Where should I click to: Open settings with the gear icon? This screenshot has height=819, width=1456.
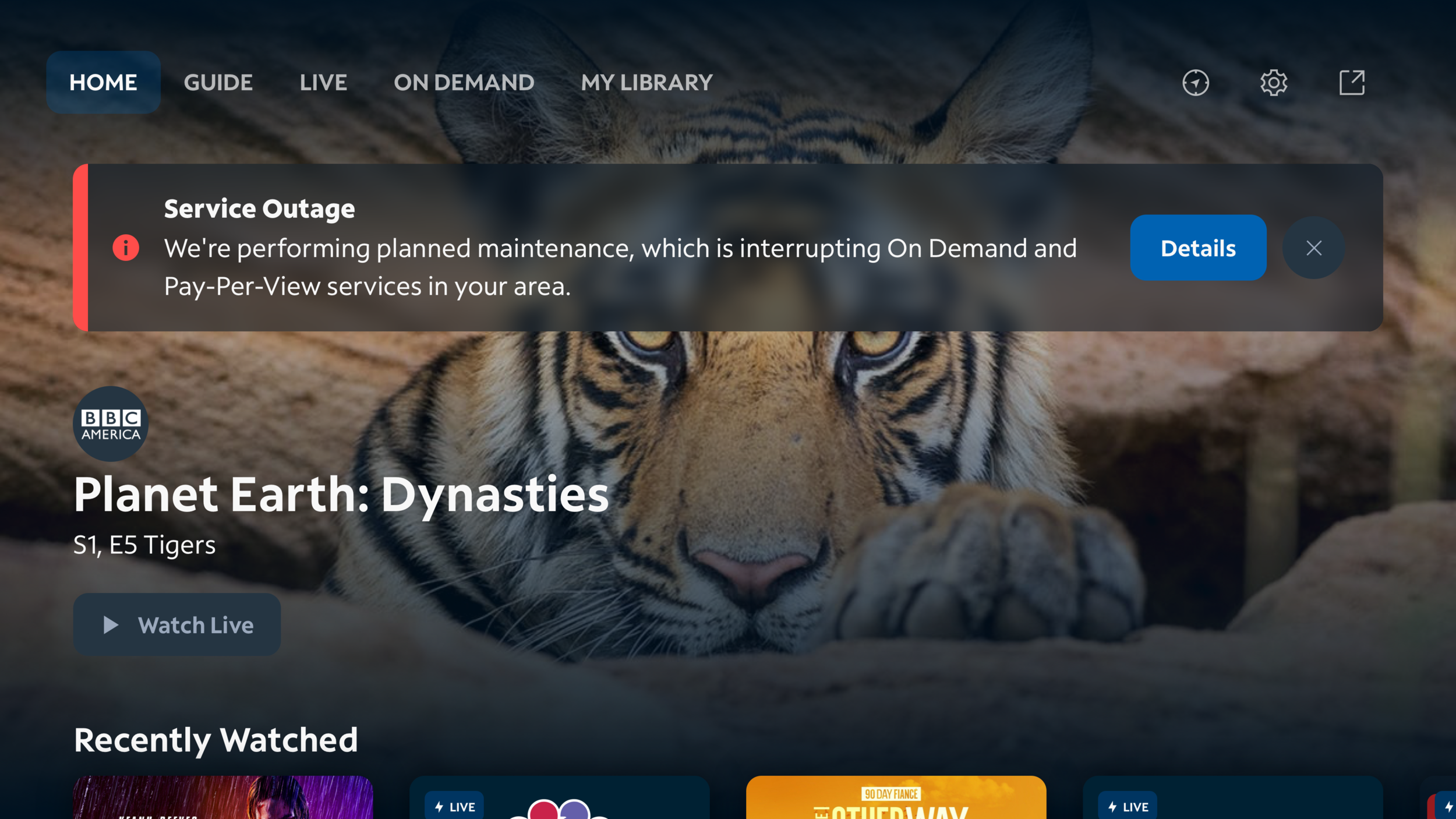pyautogui.click(x=1273, y=83)
